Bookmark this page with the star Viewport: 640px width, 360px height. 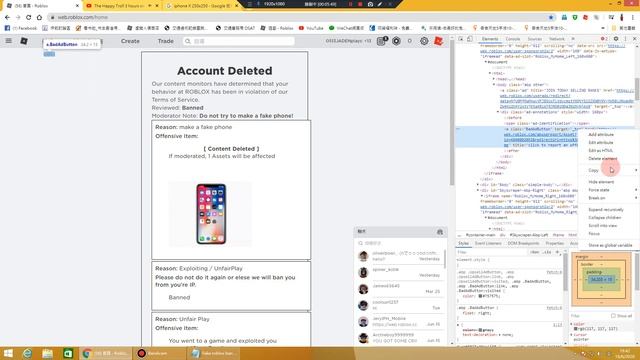point(551,17)
